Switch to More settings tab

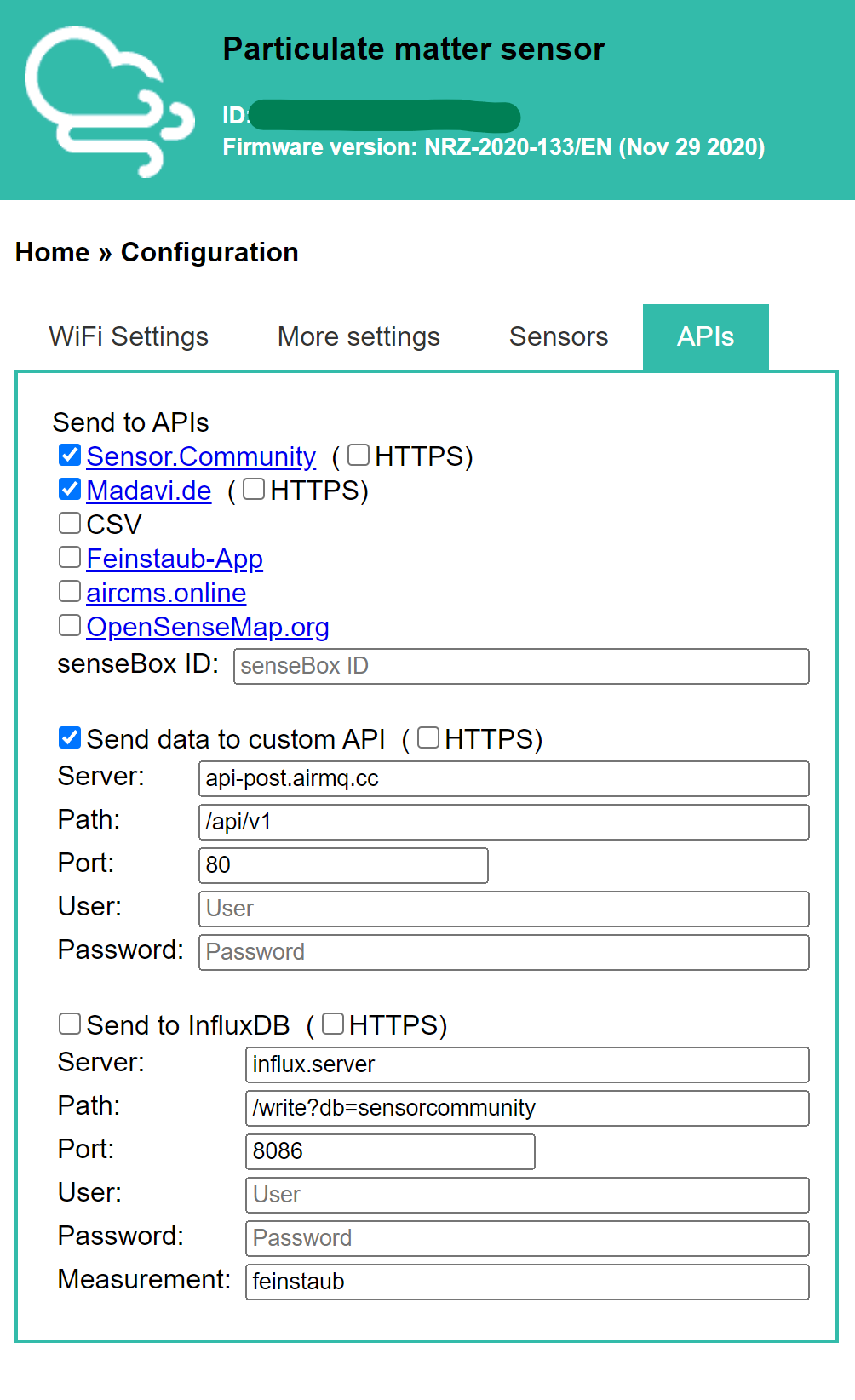(359, 337)
